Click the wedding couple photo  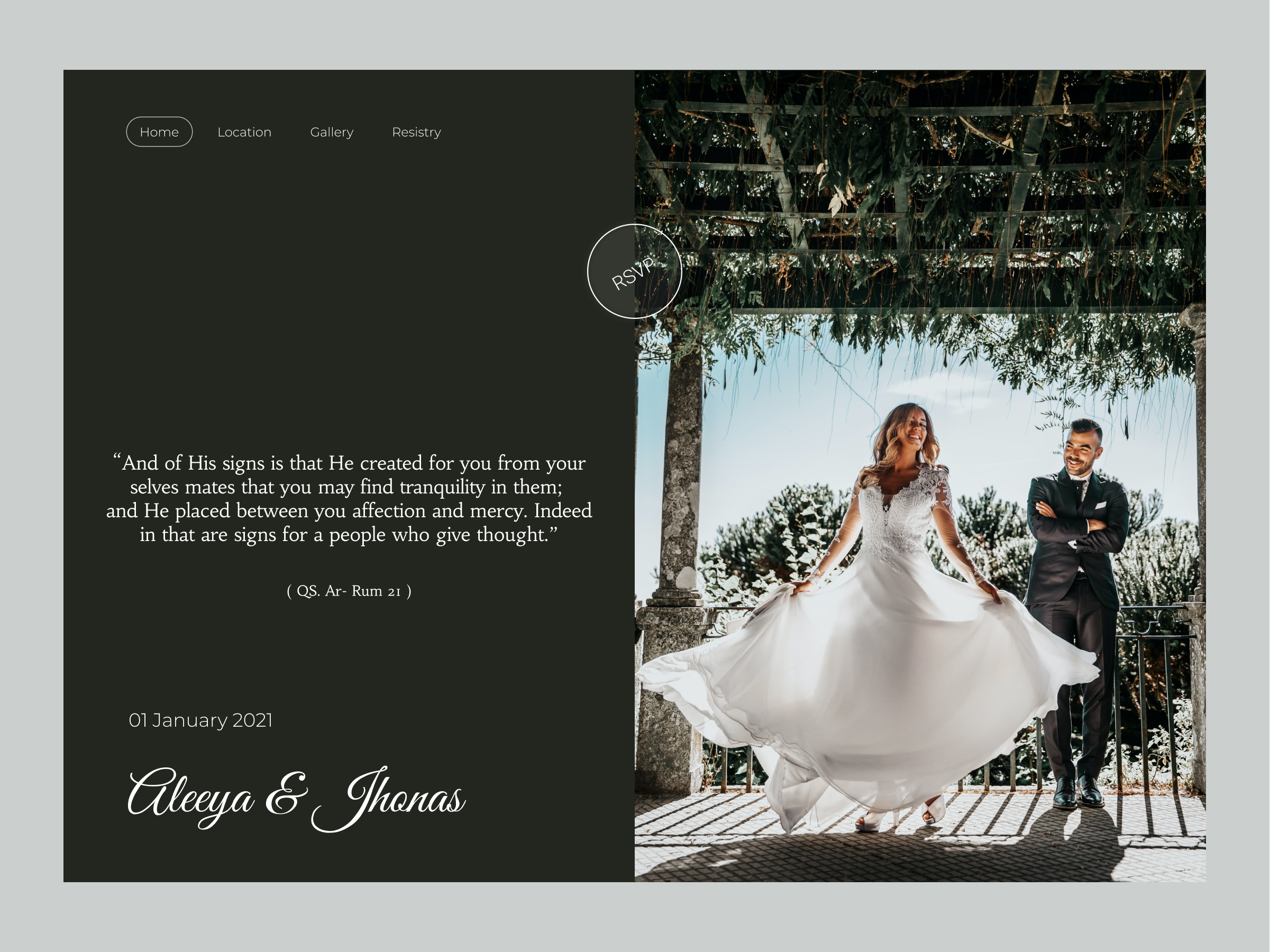click(920, 476)
